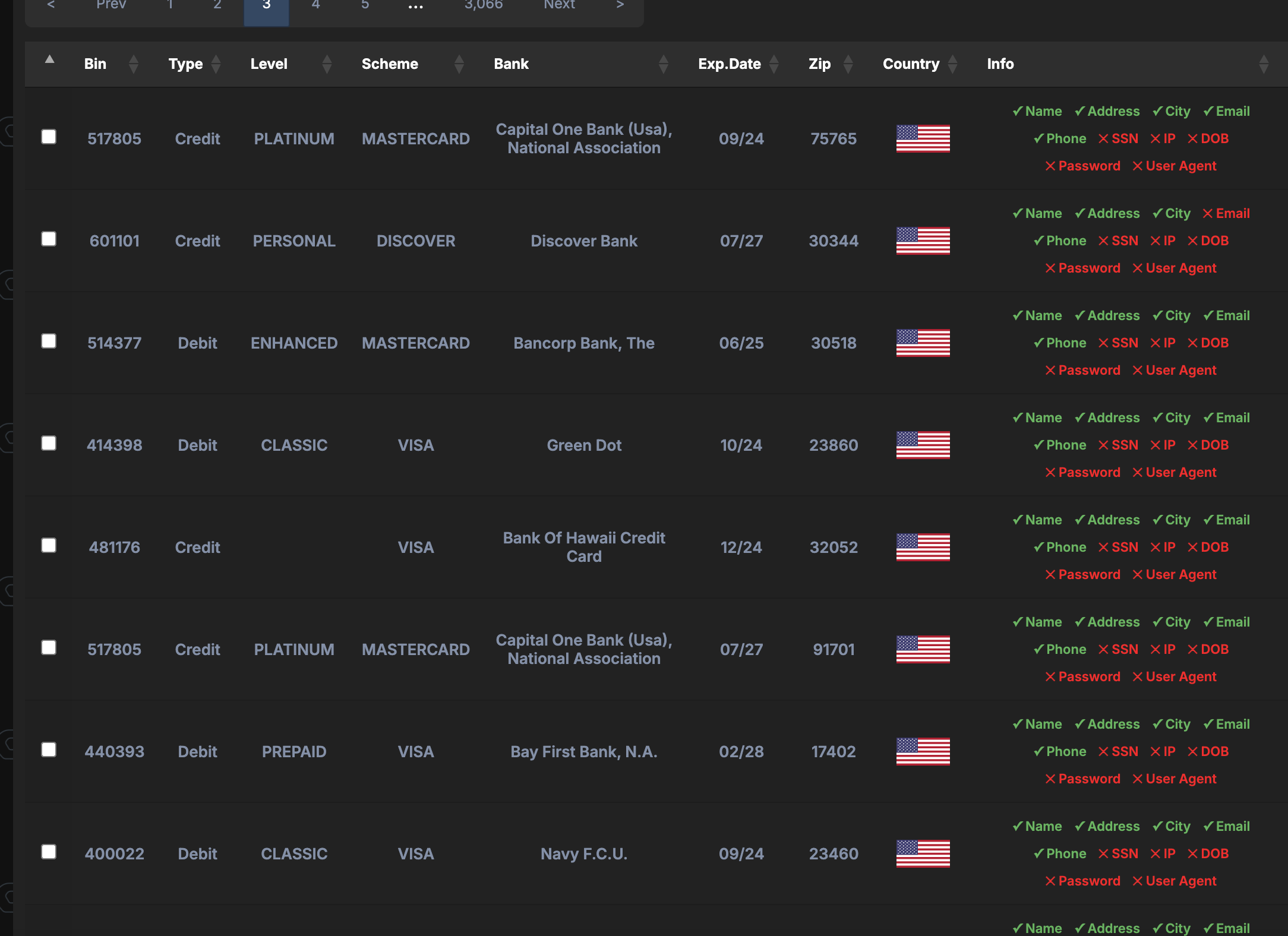Click Bin 414398 cell
Screen dimensions: 1288x936
pos(115,445)
